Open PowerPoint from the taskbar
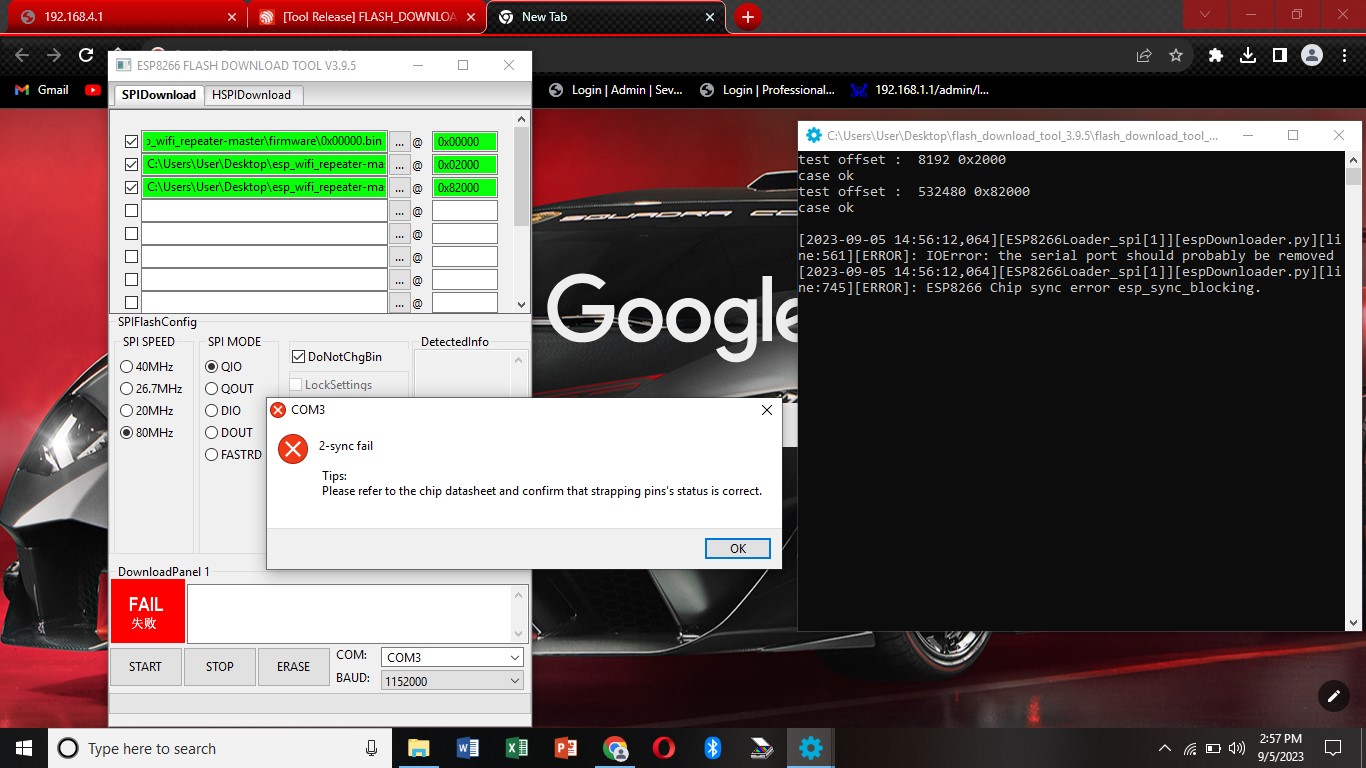The width and height of the screenshot is (1366, 768). click(565, 748)
